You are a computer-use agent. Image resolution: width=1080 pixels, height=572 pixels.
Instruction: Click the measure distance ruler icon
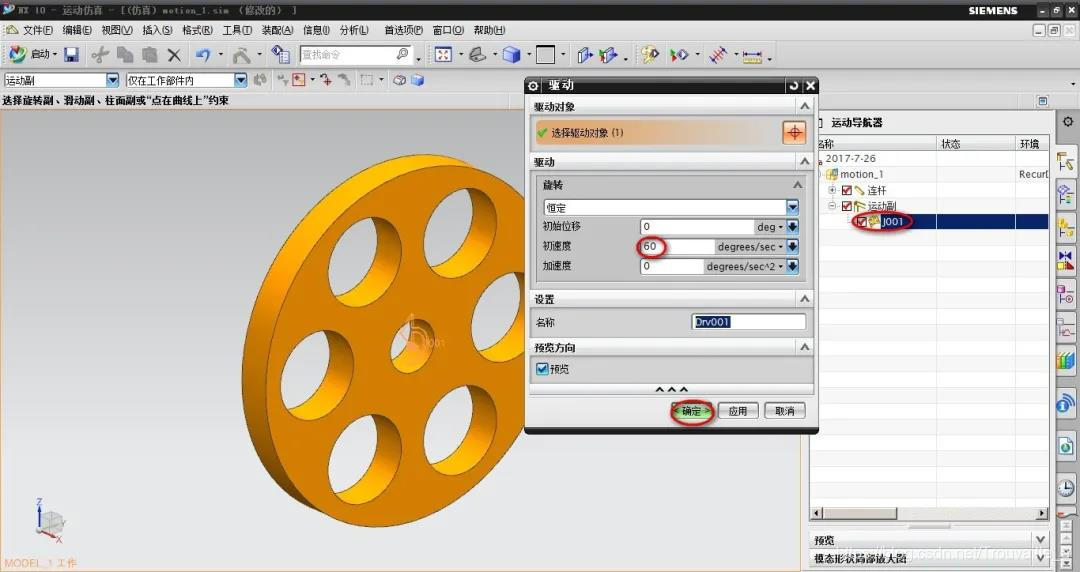[x=752, y=55]
